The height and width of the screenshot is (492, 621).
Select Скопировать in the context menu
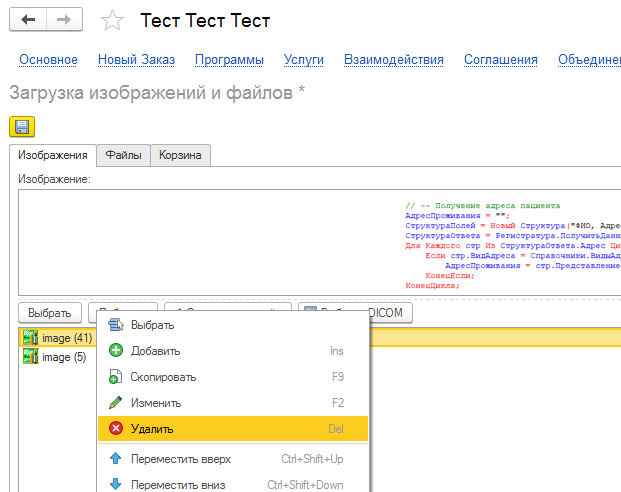coord(163,377)
